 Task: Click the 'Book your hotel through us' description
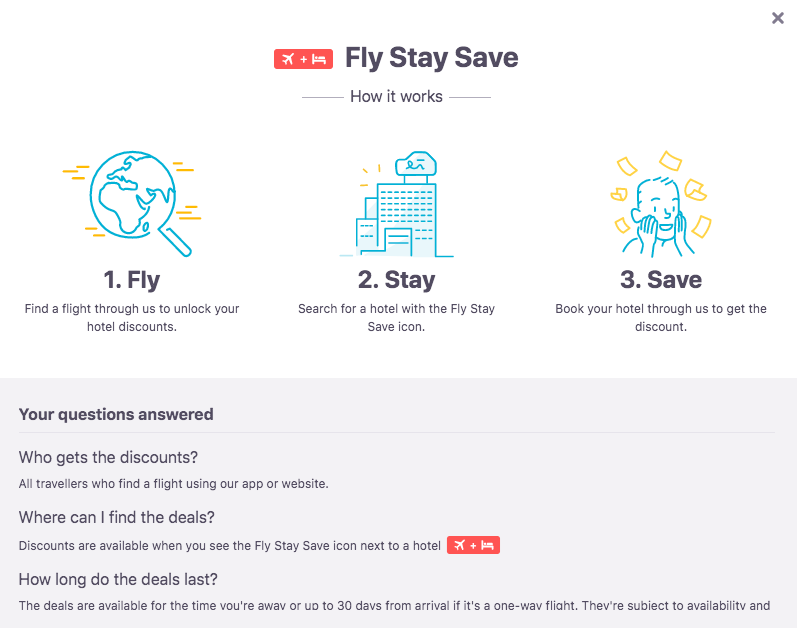click(661, 318)
